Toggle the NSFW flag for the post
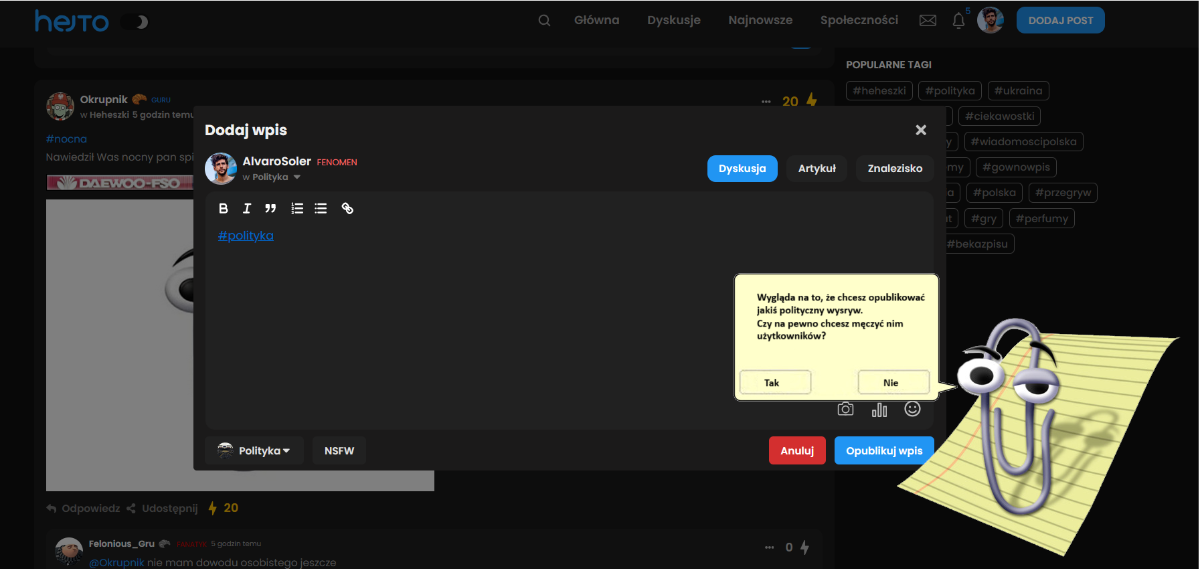 coord(339,451)
